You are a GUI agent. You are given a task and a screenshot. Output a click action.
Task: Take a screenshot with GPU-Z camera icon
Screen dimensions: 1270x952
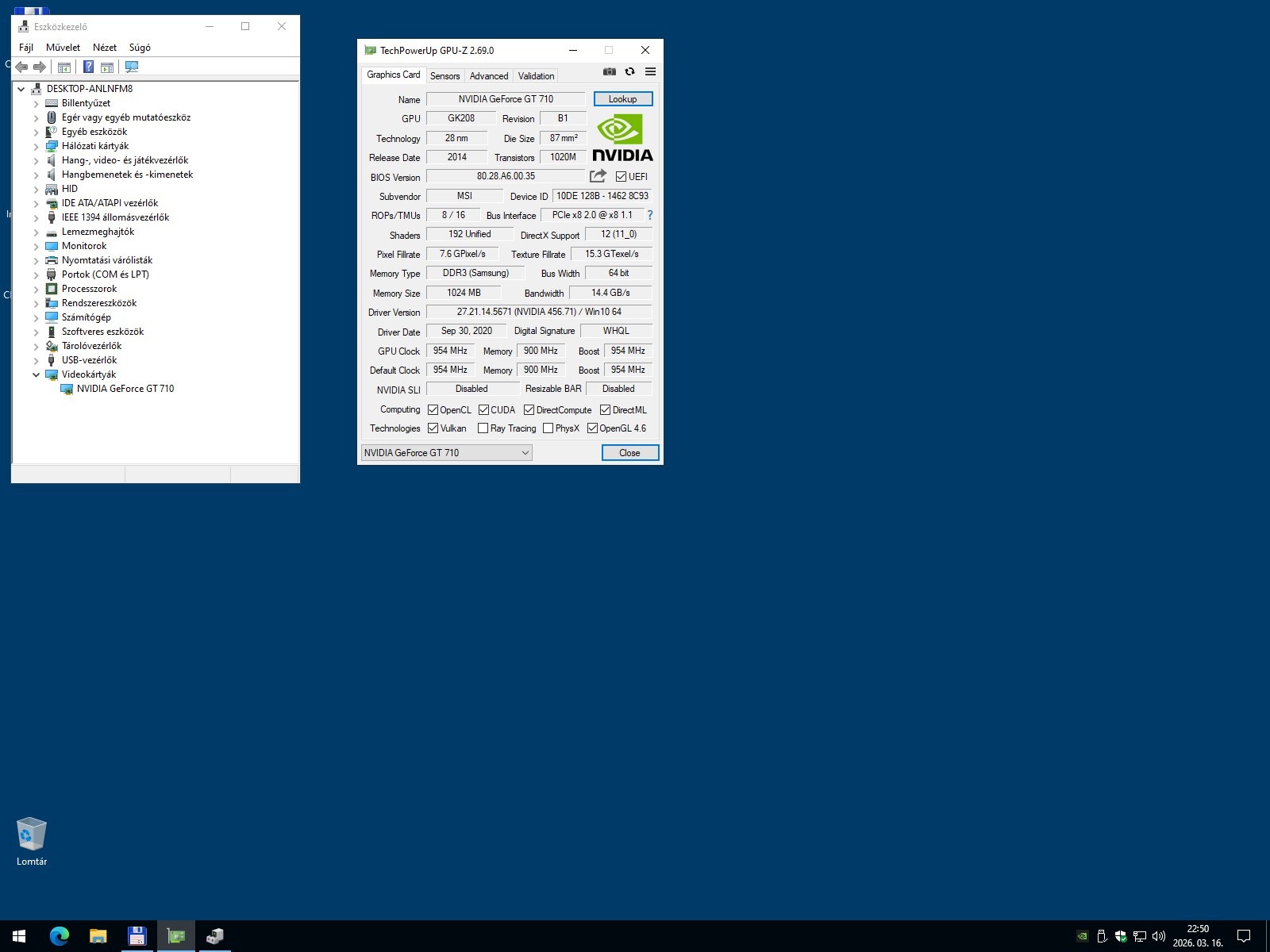pyautogui.click(x=610, y=71)
